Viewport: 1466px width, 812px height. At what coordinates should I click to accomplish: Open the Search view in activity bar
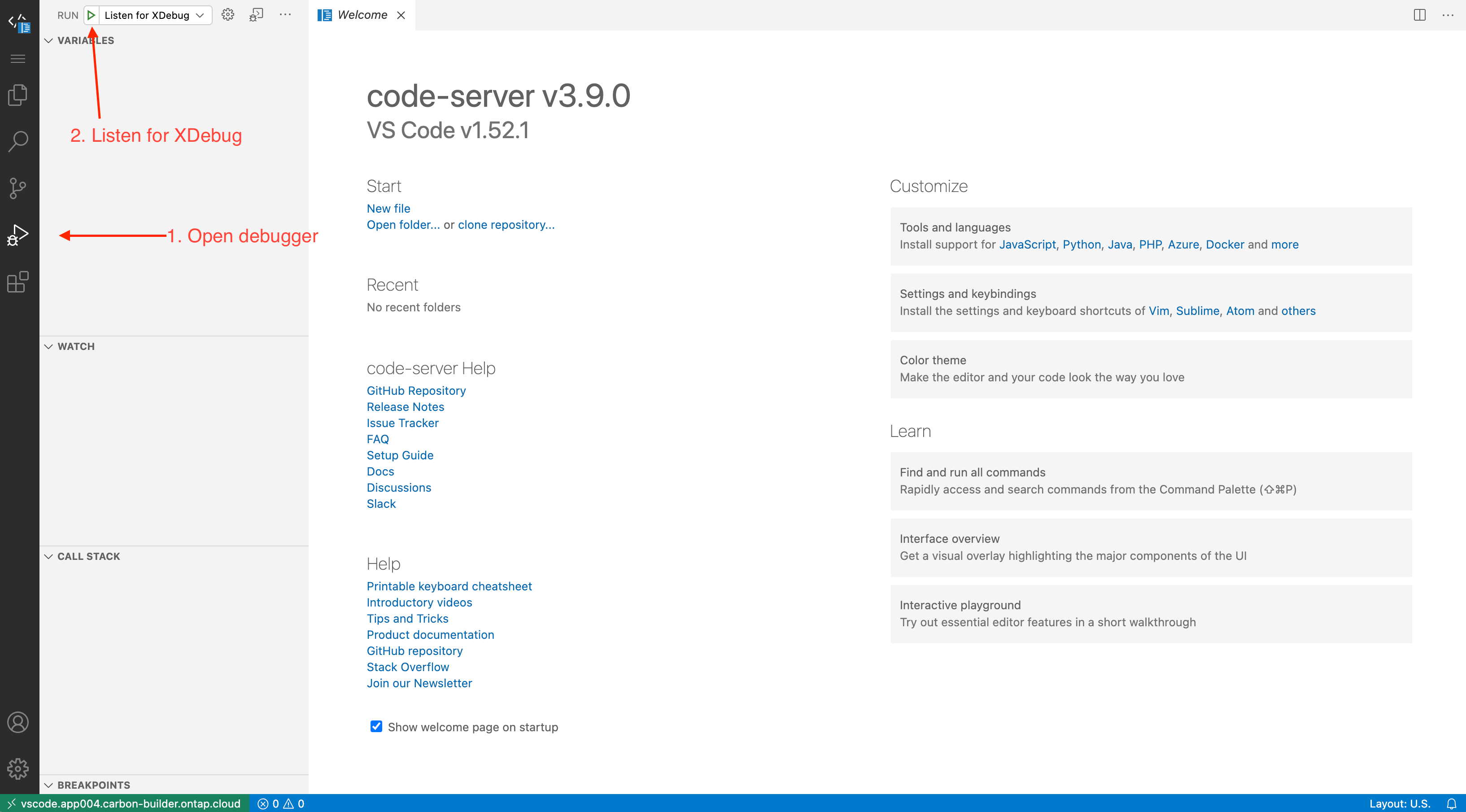[18, 141]
